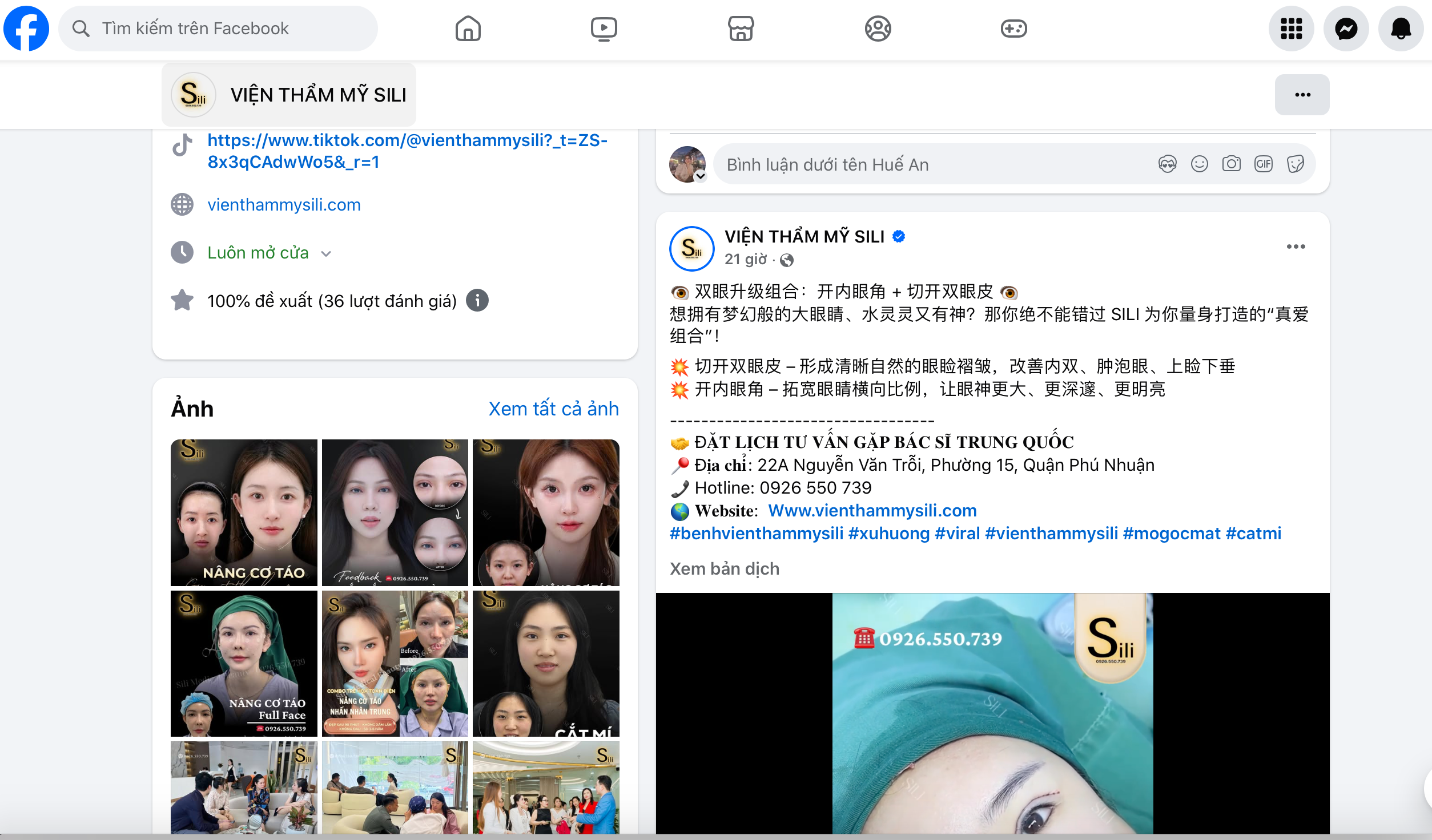Click Xem bản dịch translation link
This screenshot has height=840, width=1432.
[x=724, y=568]
